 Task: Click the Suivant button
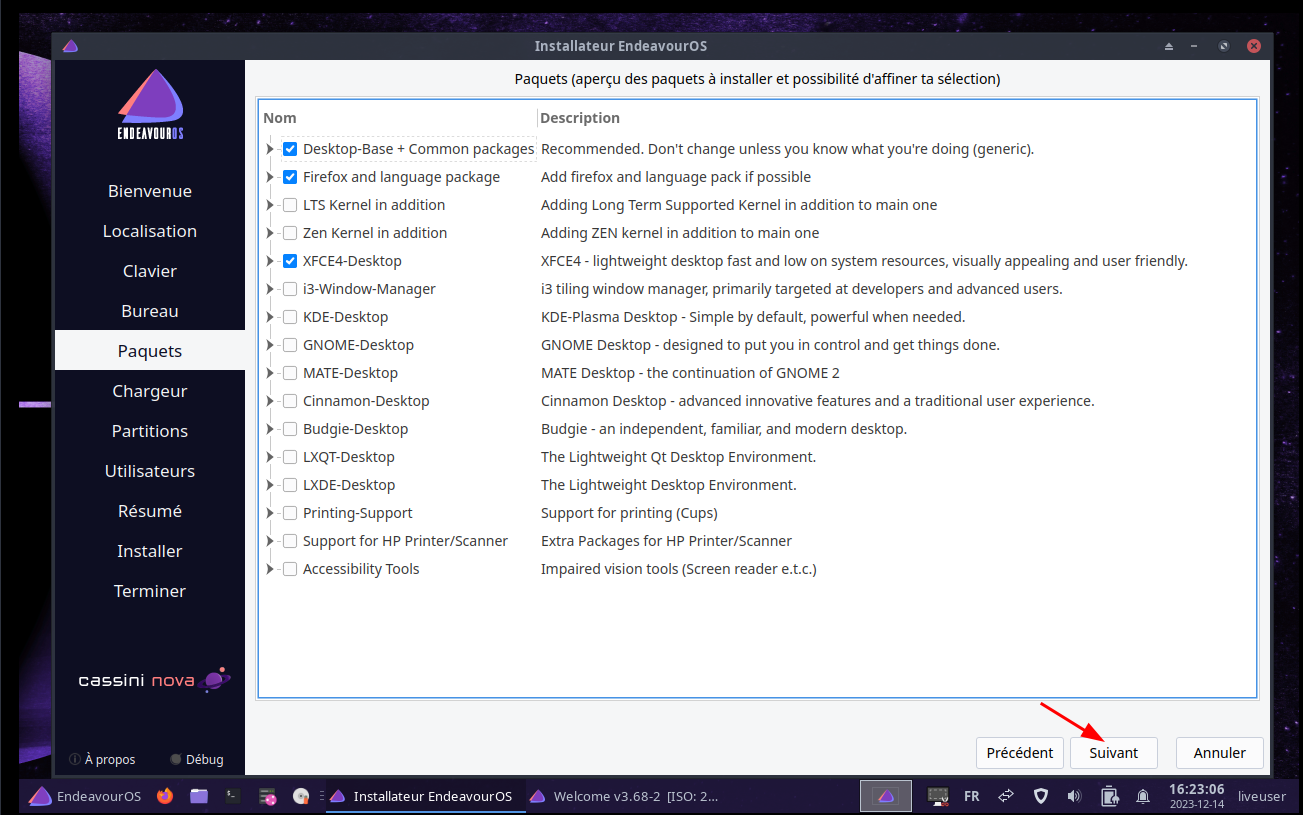pos(1113,753)
